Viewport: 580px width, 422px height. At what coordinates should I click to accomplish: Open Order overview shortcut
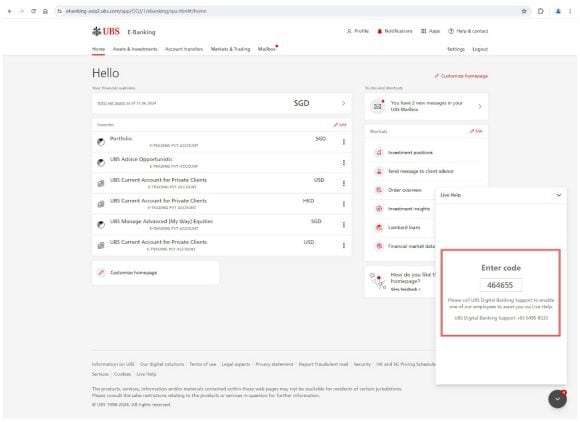[405, 190]
